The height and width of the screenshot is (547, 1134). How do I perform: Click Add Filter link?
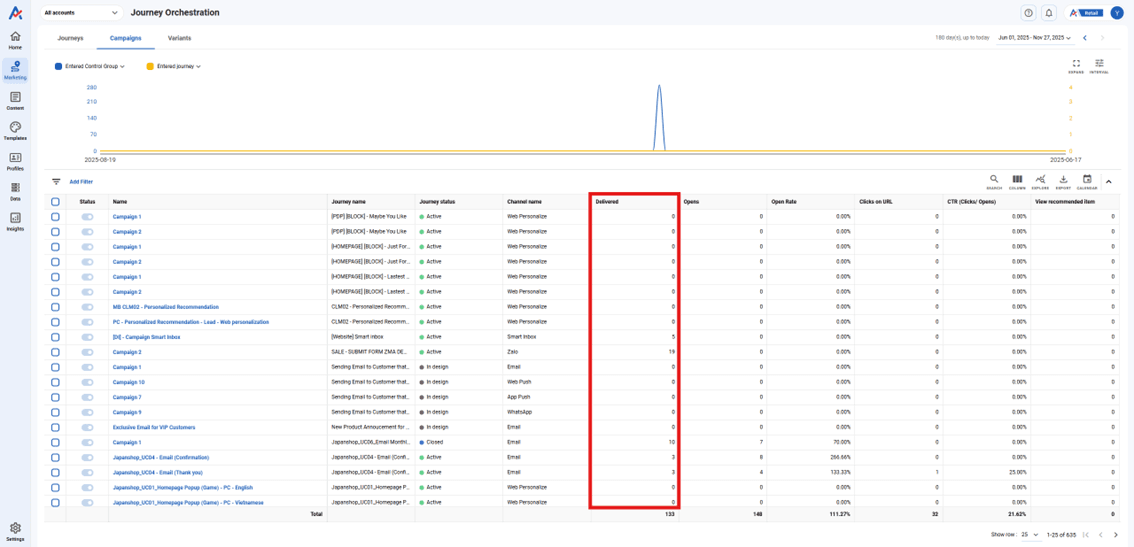(x=81, y=182)
